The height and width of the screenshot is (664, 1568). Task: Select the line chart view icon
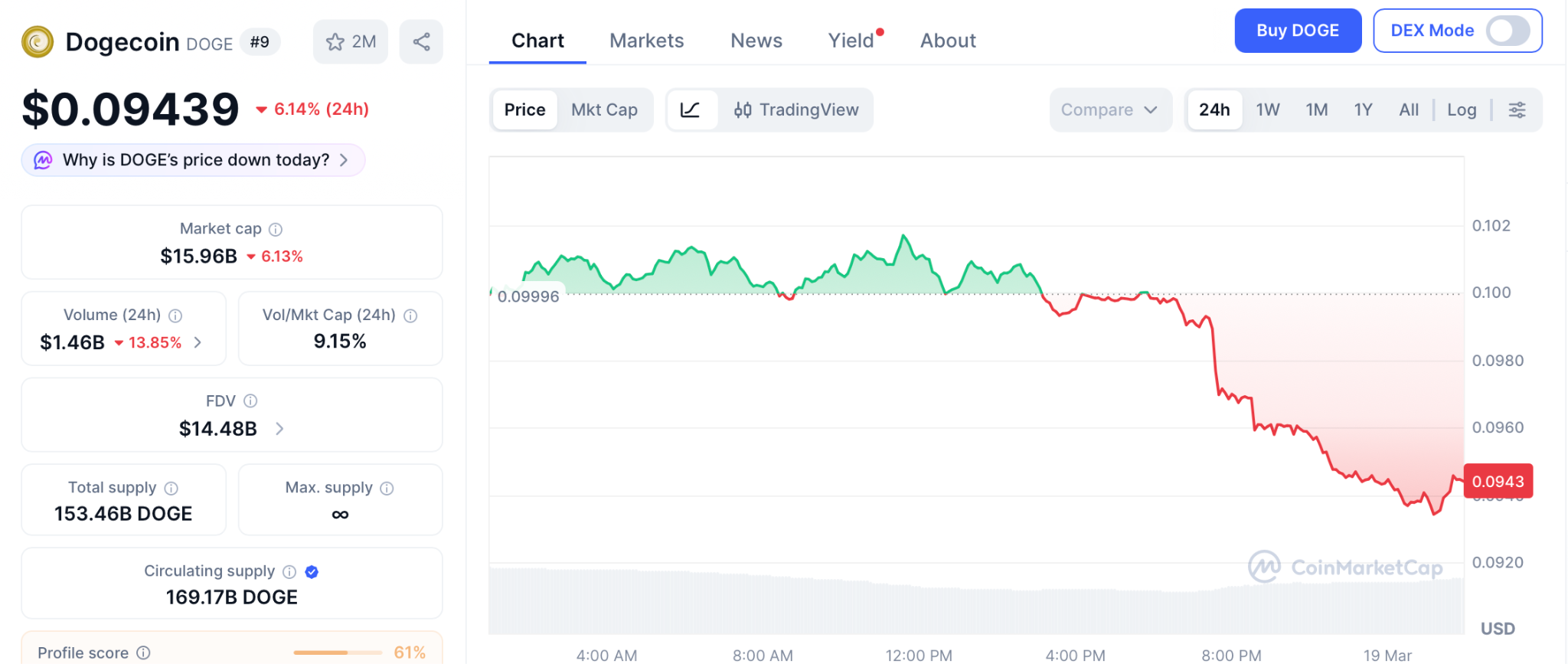pos(691,110)
